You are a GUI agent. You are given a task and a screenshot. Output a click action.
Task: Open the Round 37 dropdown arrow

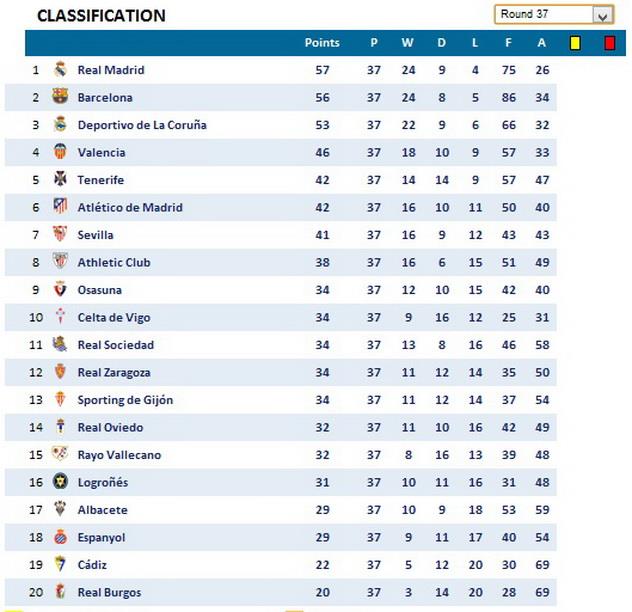(x=602, y=15)
